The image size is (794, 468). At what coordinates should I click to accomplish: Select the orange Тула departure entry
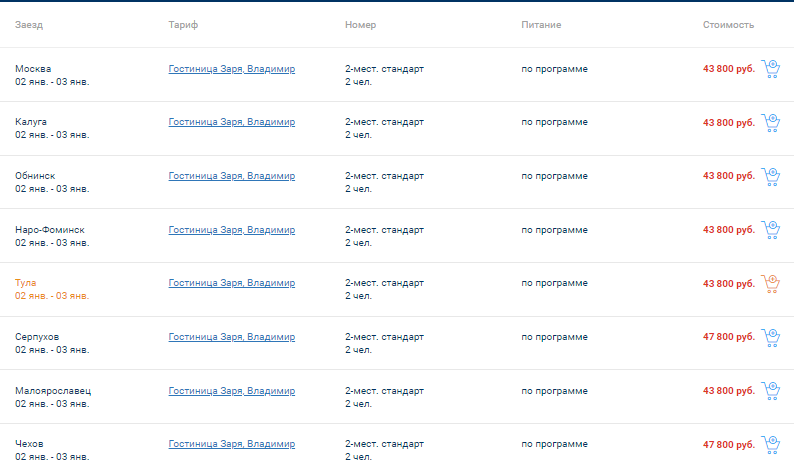click(x=52, y=289)
